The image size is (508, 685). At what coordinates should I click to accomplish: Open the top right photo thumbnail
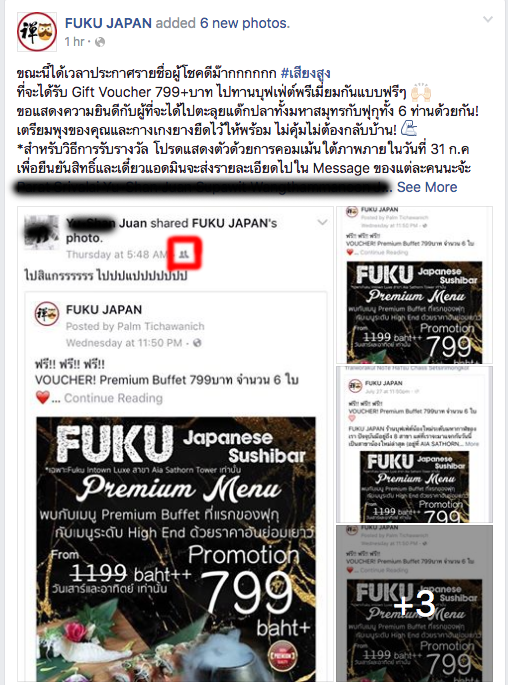[x=414, y=285]
